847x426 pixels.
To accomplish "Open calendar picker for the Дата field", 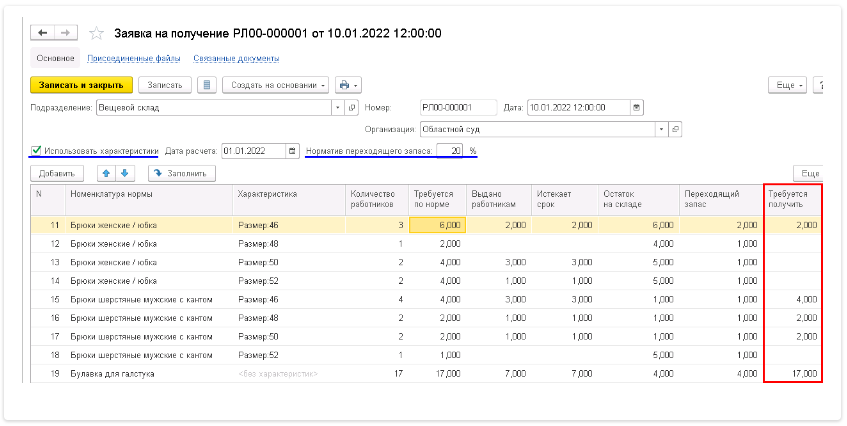I will tap(637, 107).
